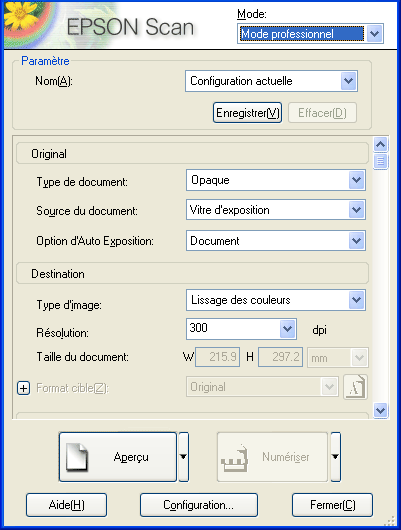Viewport: 401px width, 530px height.
Task: Click the Aperçu preview button
Action: (x=118, y=457)
